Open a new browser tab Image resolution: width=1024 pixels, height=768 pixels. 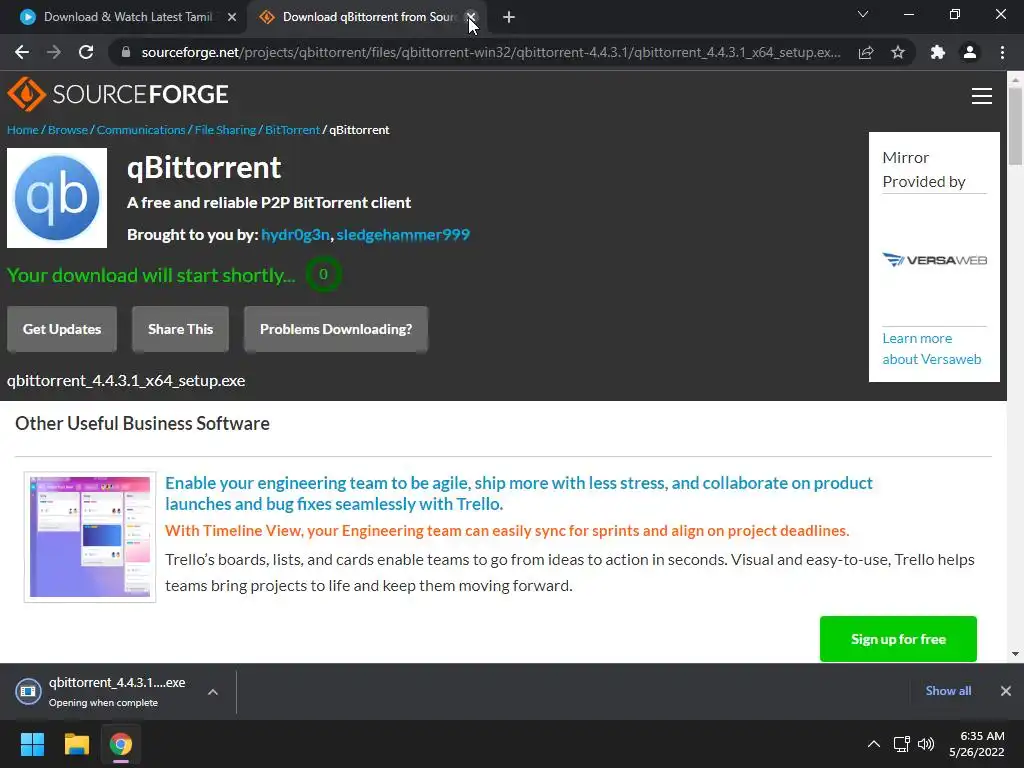pyautogui.click(x=509, y=17)
